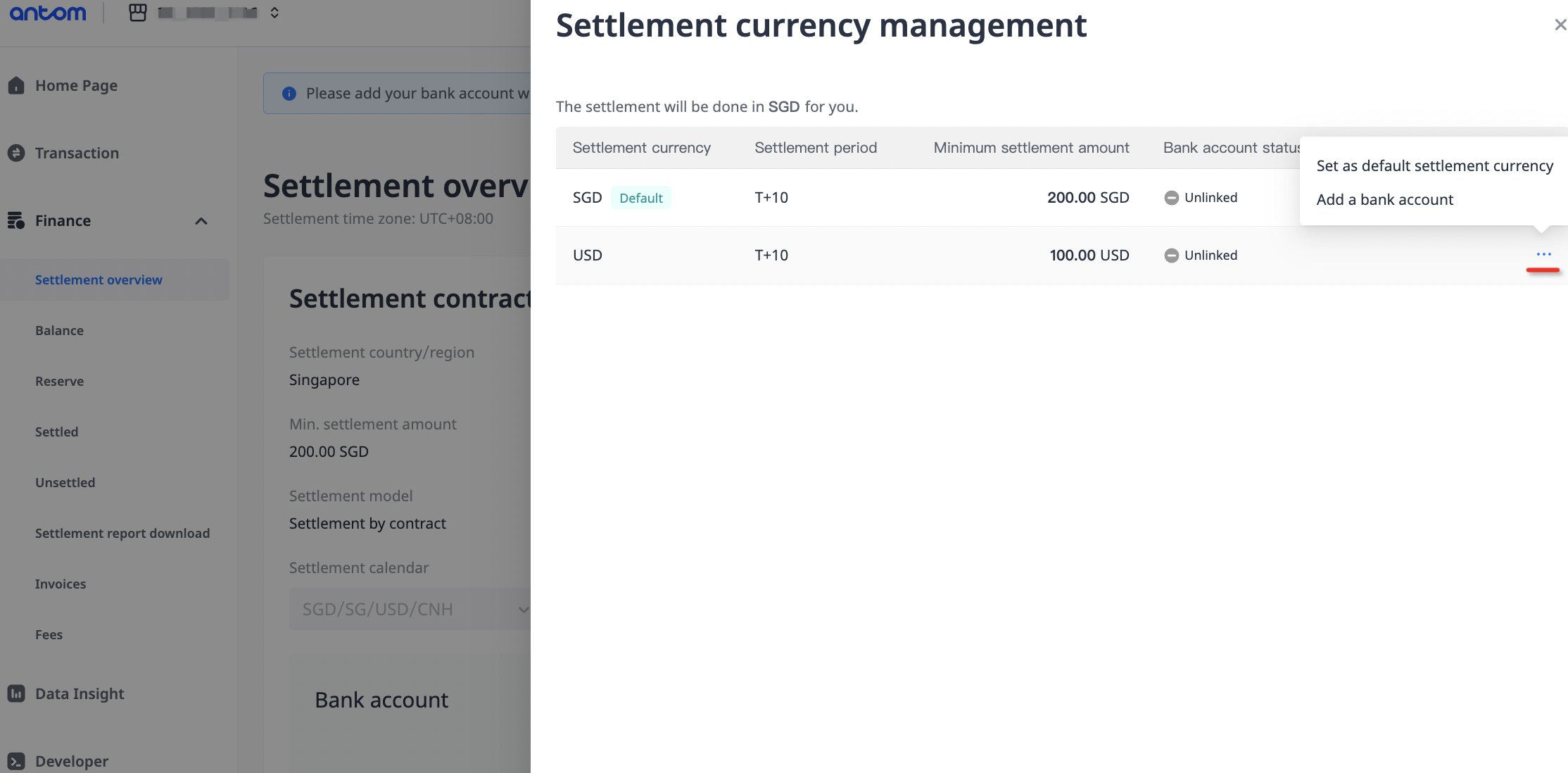
Task: Click the Developer terminal icon
Action: pos(16,761)
